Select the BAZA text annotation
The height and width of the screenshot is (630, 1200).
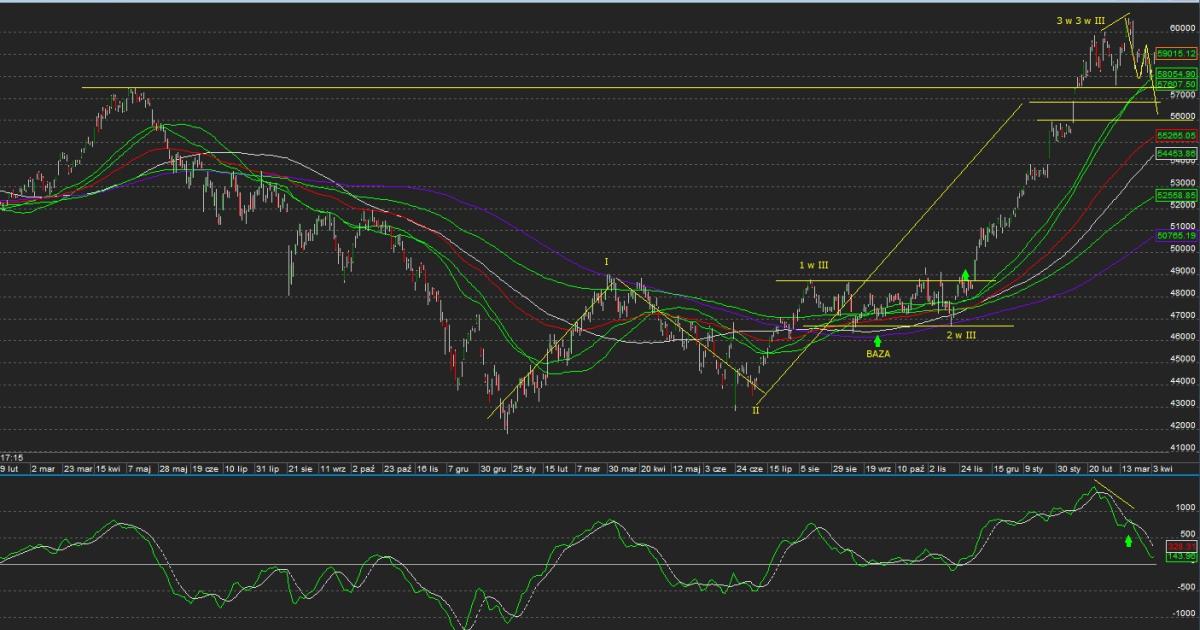878,353
